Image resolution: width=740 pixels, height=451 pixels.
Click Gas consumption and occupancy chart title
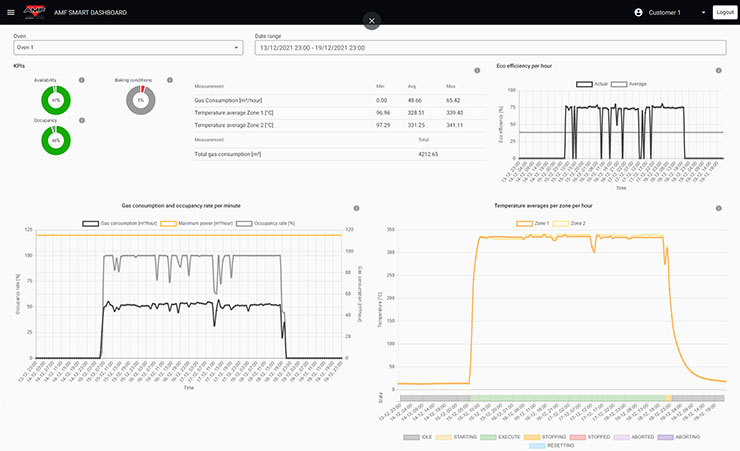pyautogui.click(x=181, y=206)
